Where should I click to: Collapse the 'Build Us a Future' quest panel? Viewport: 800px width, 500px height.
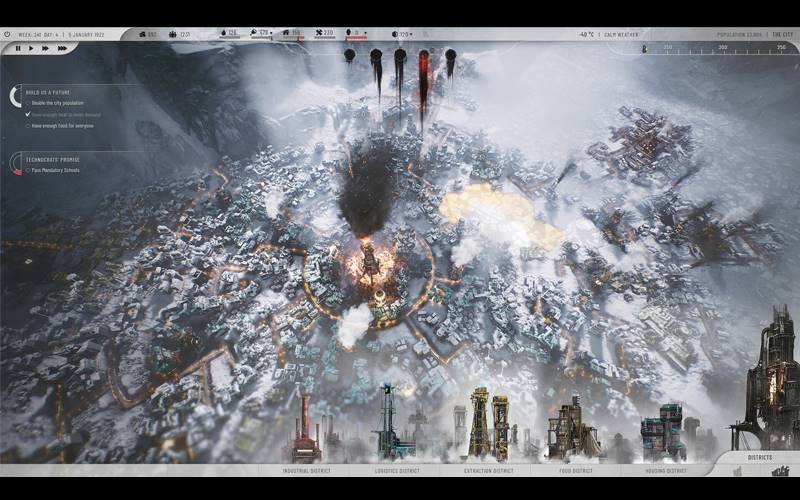(x=15, y=95)
